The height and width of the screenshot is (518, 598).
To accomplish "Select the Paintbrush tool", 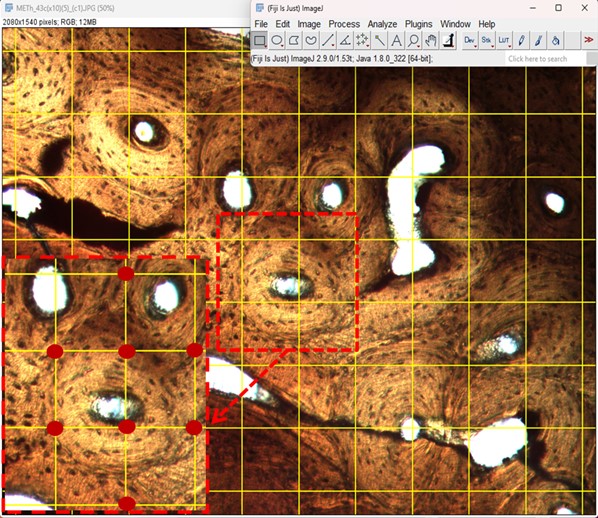I will pyautogui.click(x=538, y=40).
